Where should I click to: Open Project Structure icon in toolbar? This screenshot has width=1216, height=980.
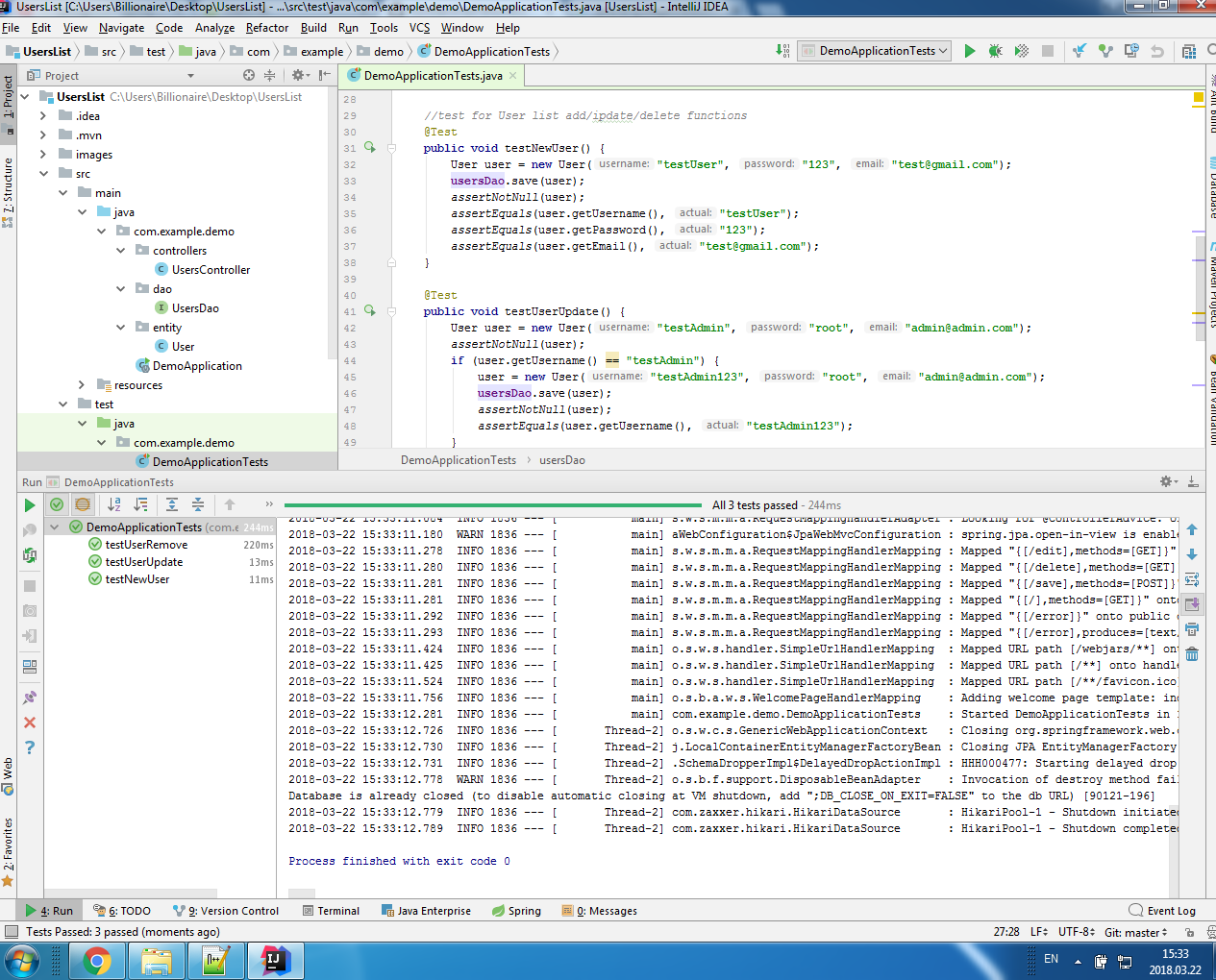click(1189, 51)
